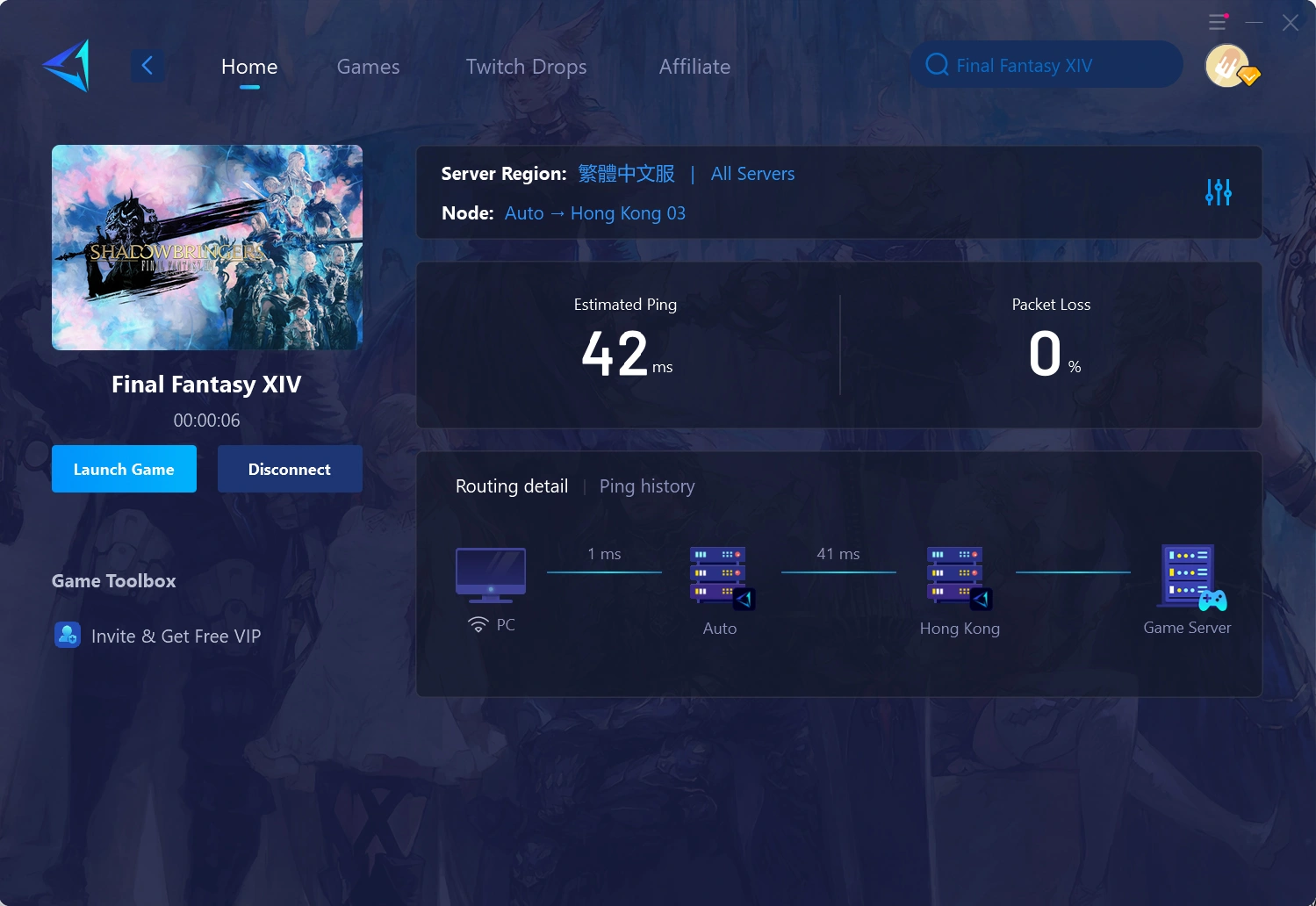Open the server settings sliders icon
Image resolution: width=1316 pixels, height=906 pixels.
tap(1218, 192)
